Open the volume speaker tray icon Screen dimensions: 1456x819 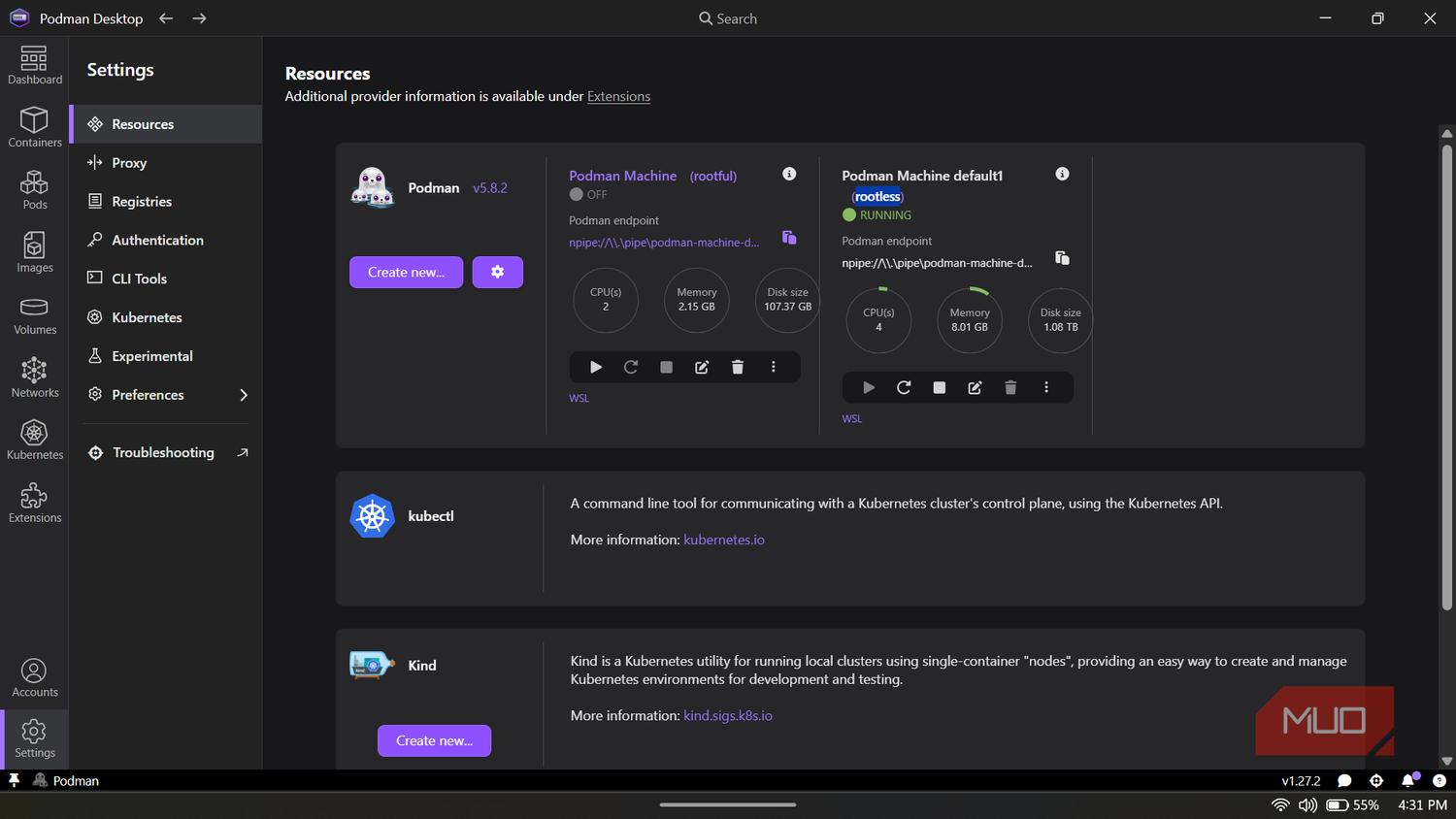coord(1307,805)
